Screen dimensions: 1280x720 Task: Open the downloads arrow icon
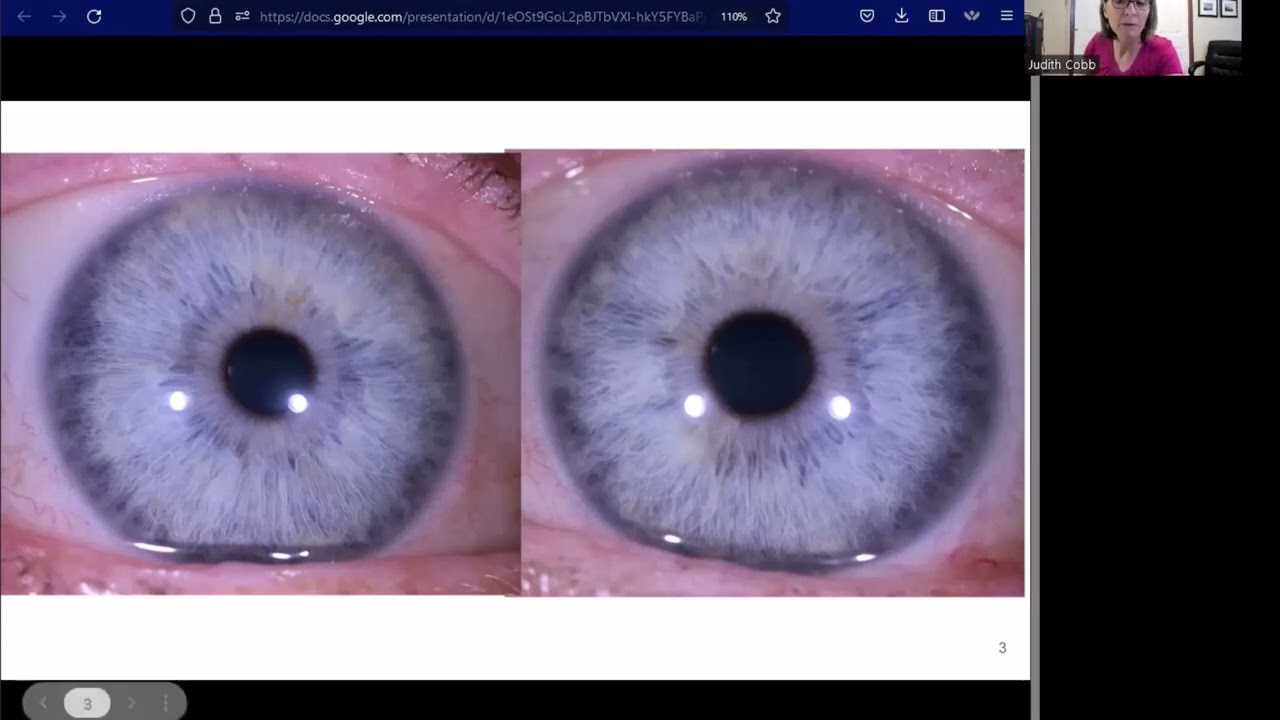pyautogui.click(x=902, y=16)
